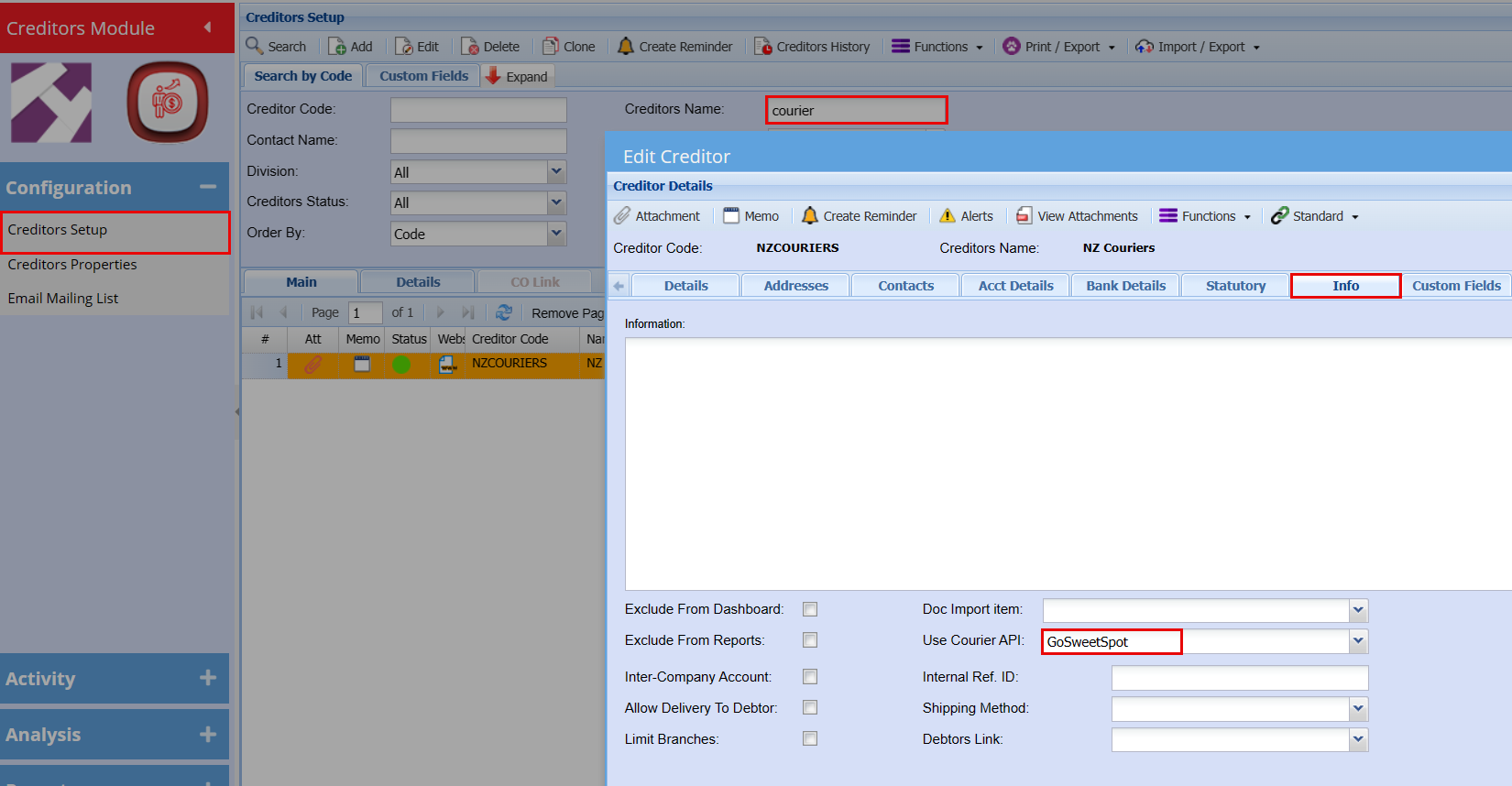The width and height of the screenshot is (1512, 786).
Task: Open the Memo toolbar icon
Action: coord(731,216)
